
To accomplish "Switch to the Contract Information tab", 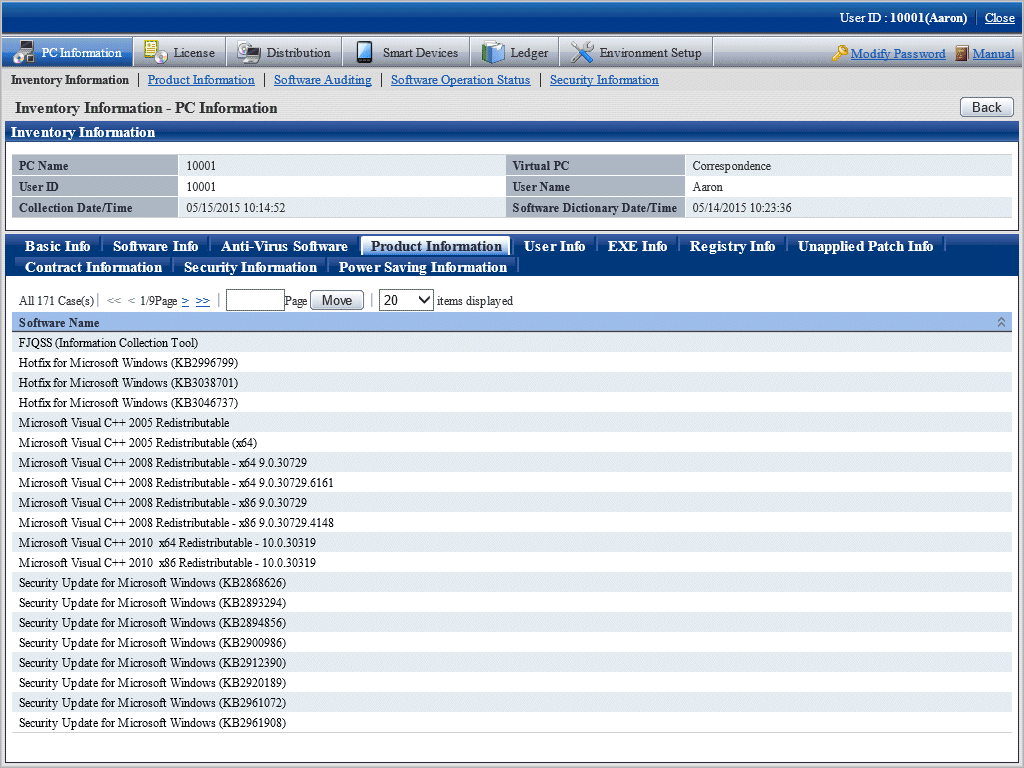I will coord(93,267).
